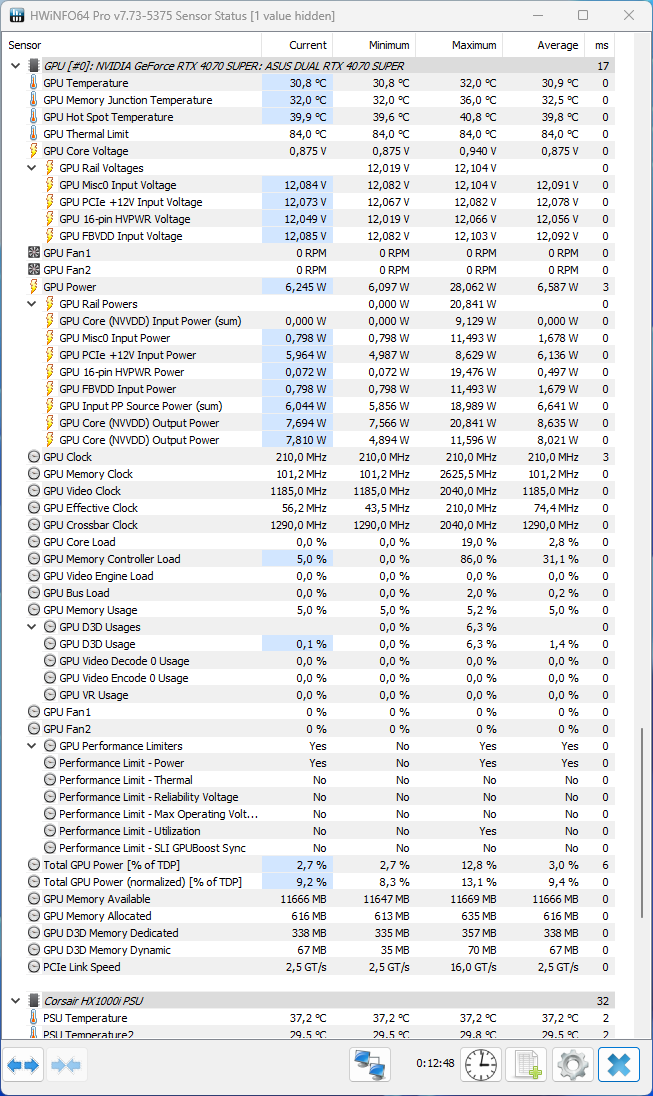
Task: Collapse the GPU Performance Limiters section
Action: click(33, 745)
